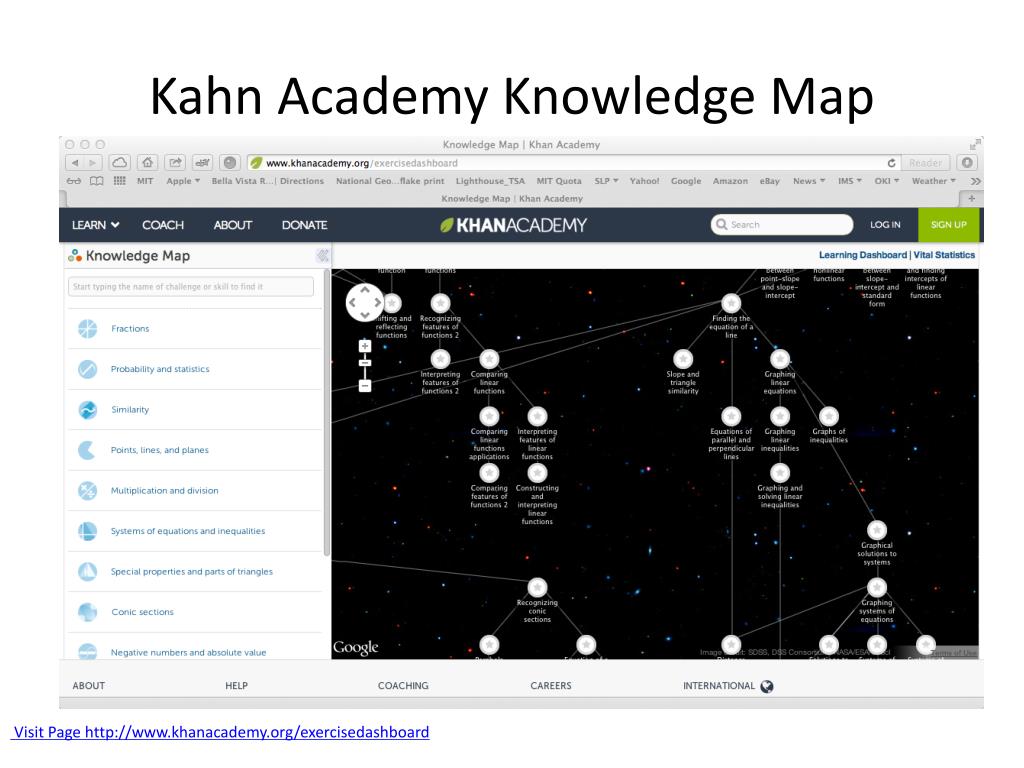Click the CAREERS footer link
Image resolution: width=1024 pixels, height=768 pixels.
coord(551,686)
